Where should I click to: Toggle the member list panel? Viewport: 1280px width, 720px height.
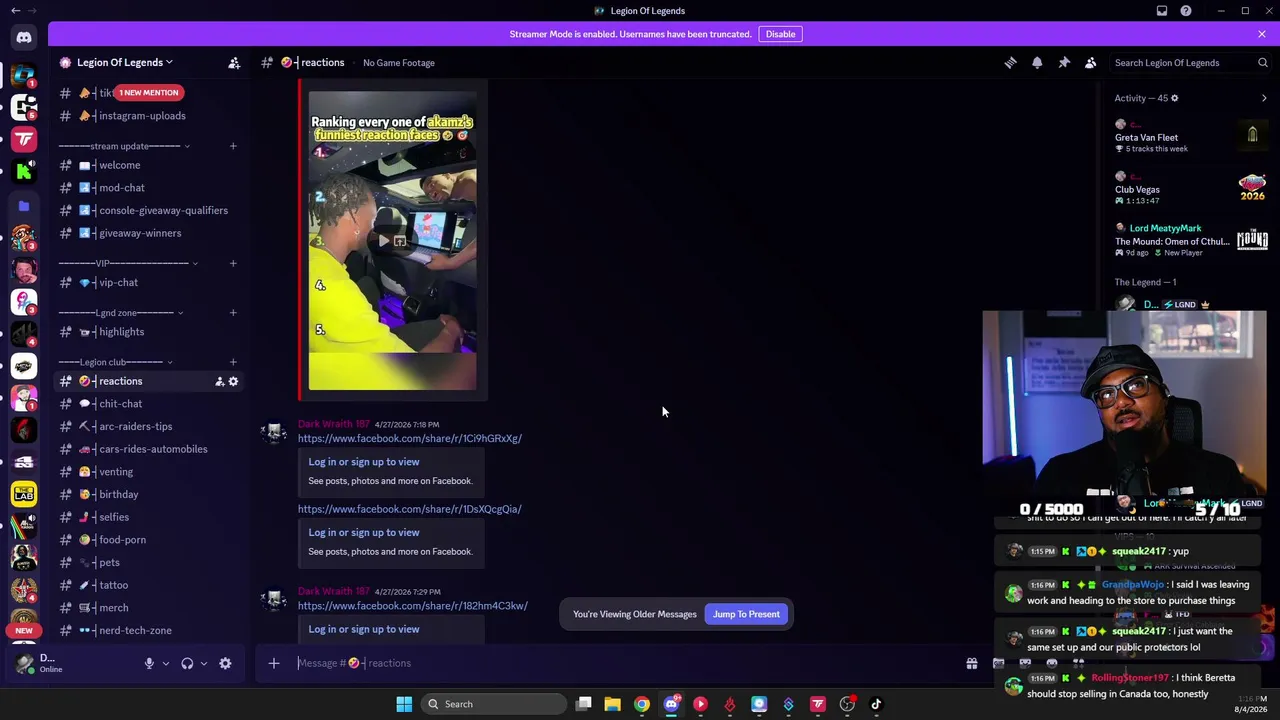point(1091,63)
